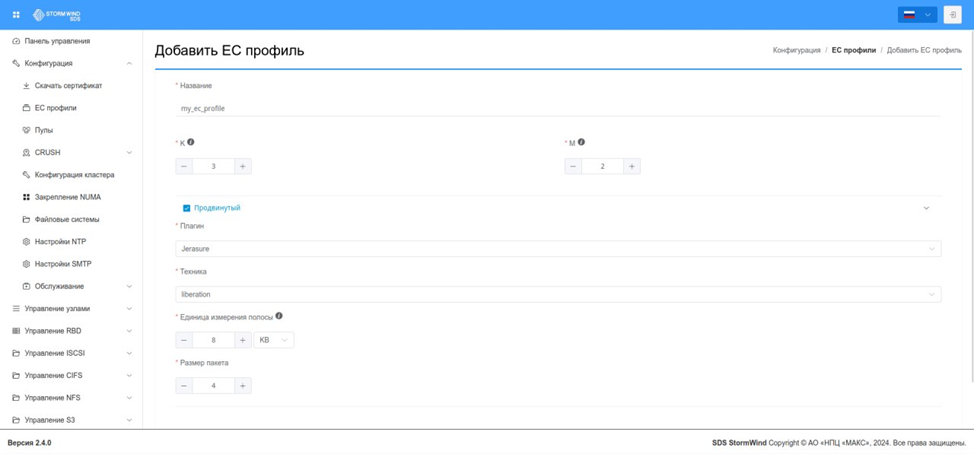Open the language flag dropdown
Screen dimensions: 974x454
point(917,14)
